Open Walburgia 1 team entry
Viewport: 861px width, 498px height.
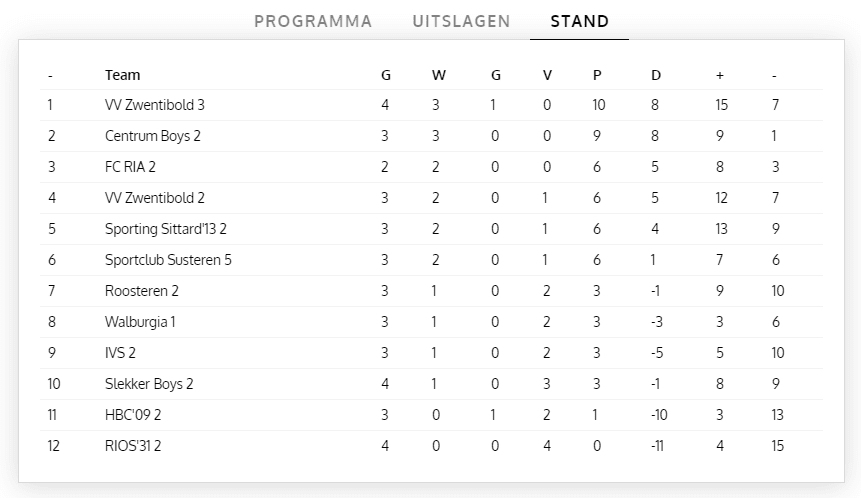click(140, 322)
